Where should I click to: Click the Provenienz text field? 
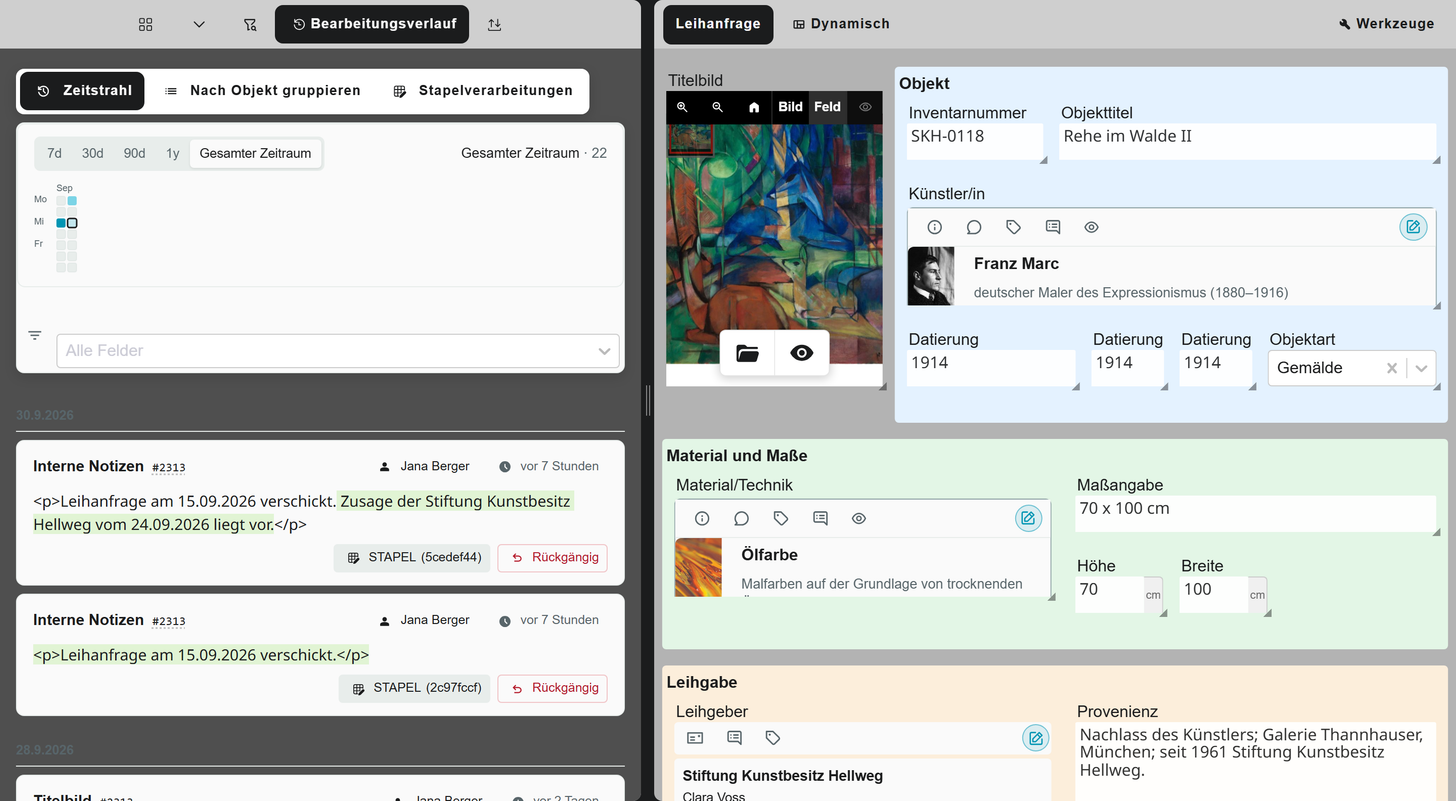[x=1256, y=761]
